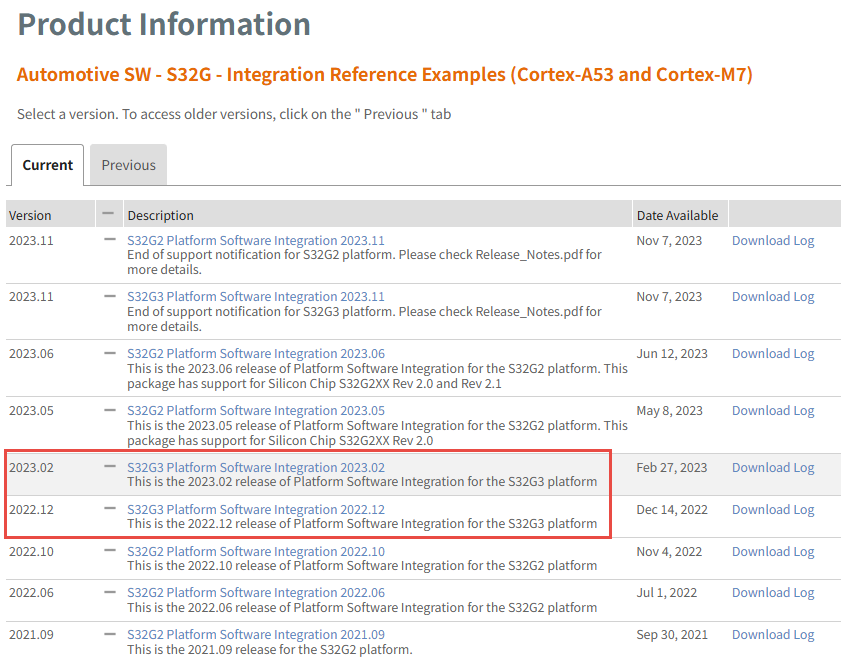The image size is (863, 660).
Task: Collapse the S32G3 2023.11 row dash
Action: 110,296
